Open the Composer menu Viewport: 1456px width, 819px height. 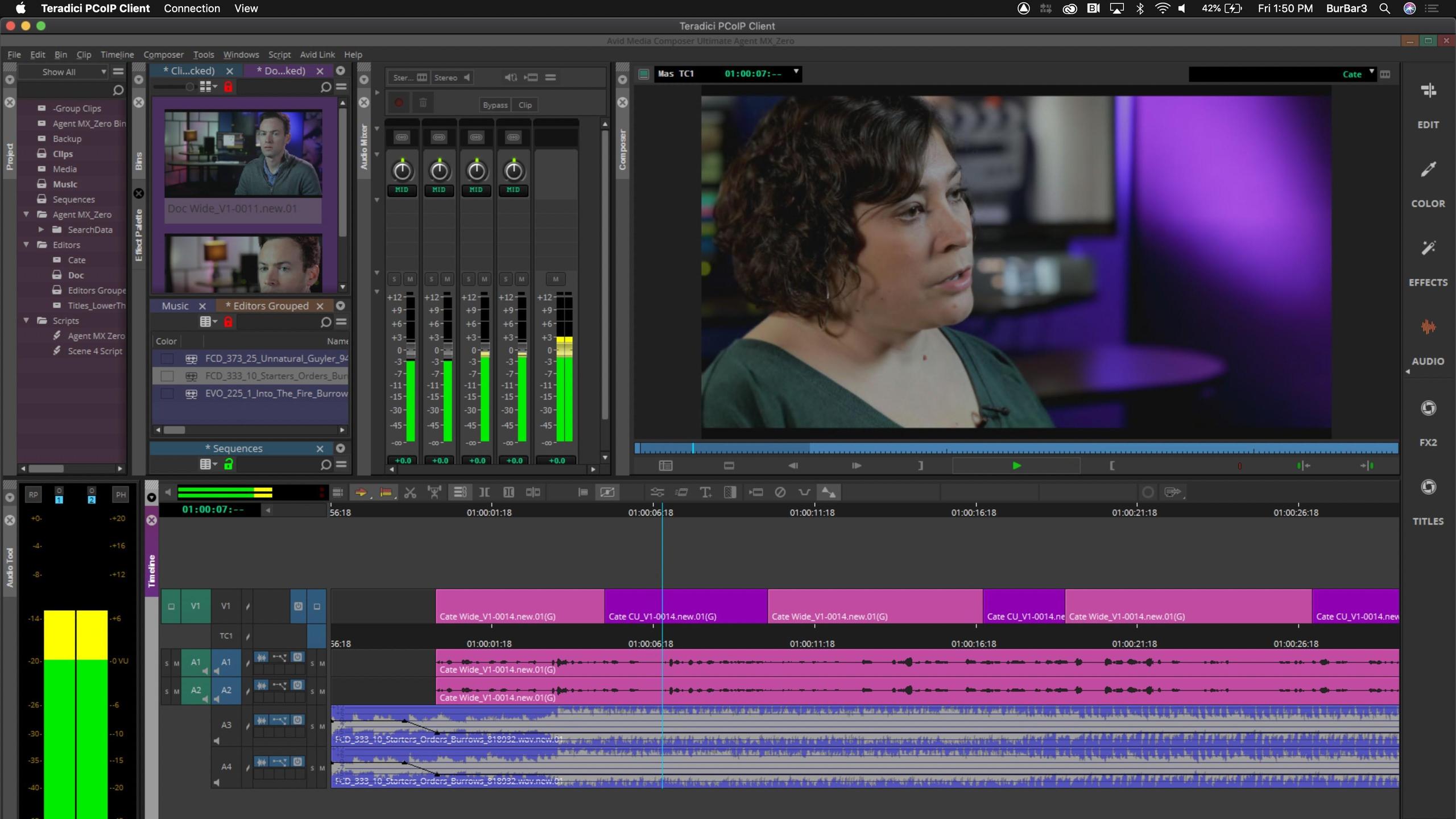click(x=163, y=55)
